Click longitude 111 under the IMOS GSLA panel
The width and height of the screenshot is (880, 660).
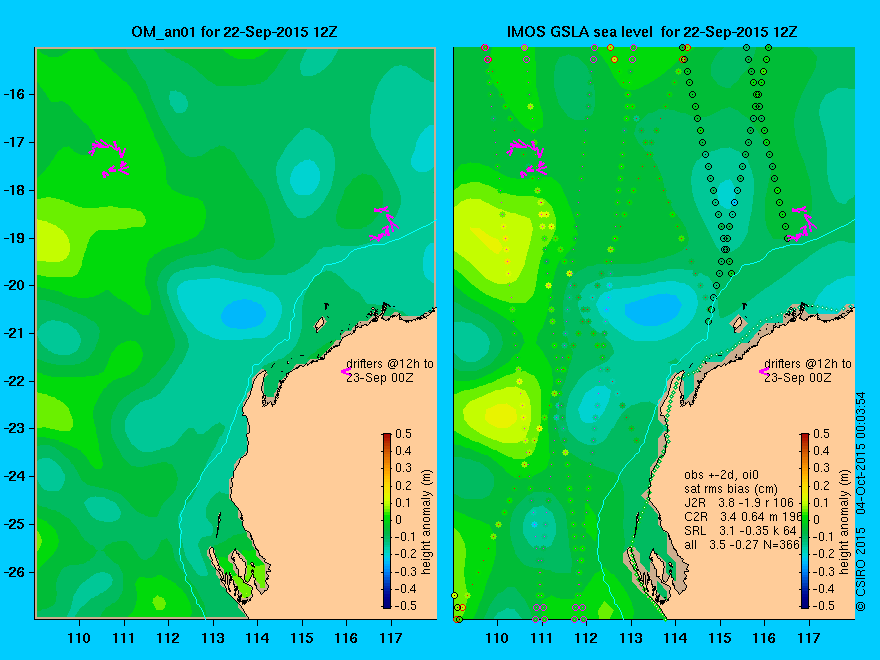[542, 638]
